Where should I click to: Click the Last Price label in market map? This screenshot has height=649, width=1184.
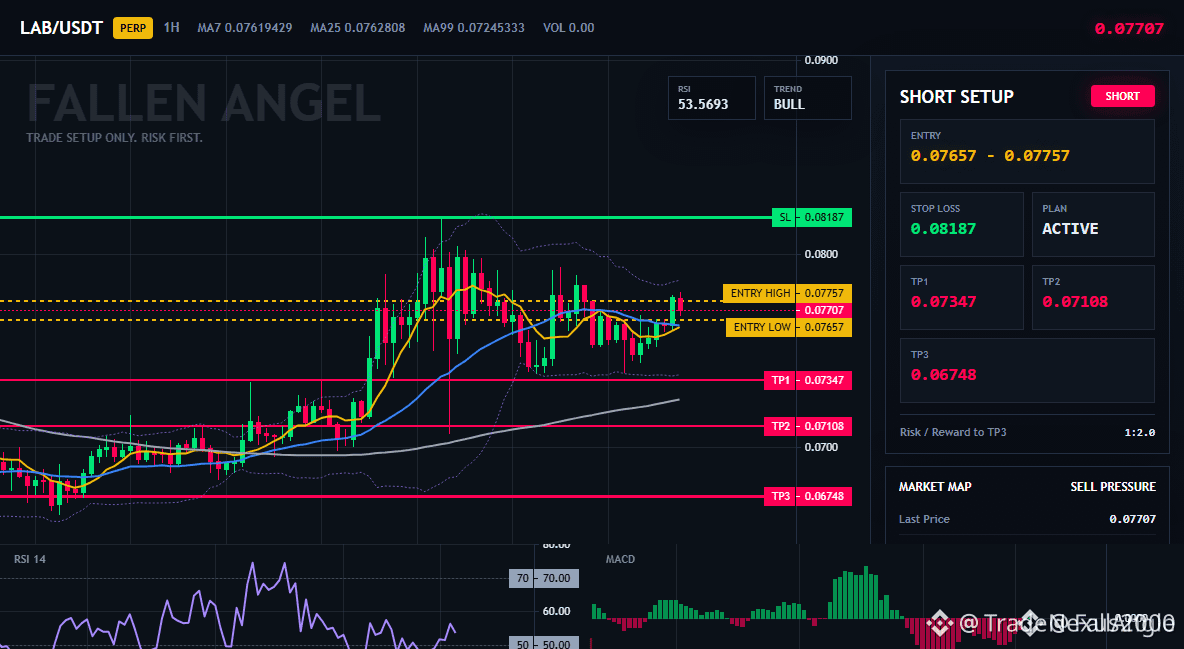(924, 519)
